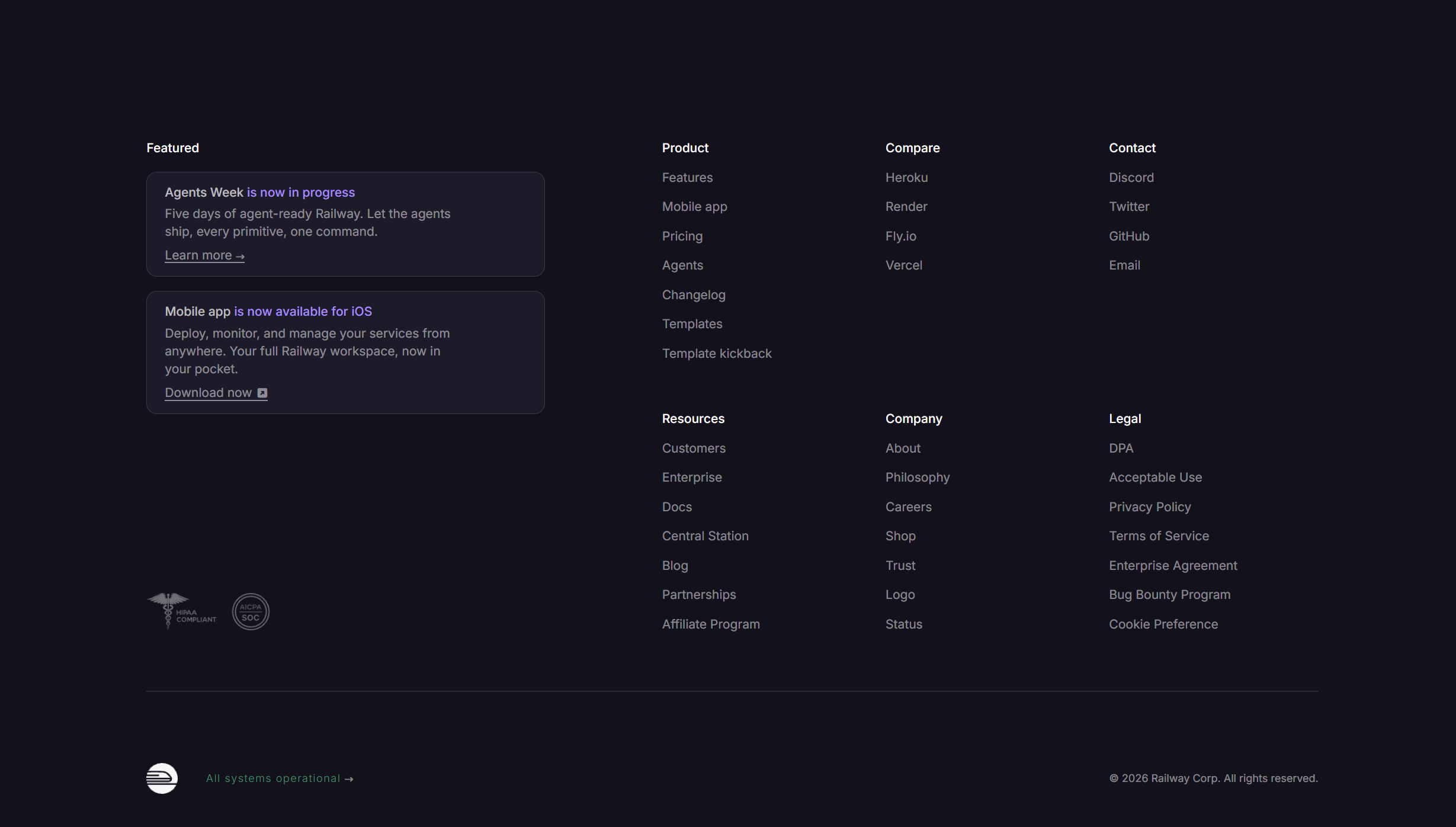
Task: Open the Fly.io comparison link
Action: point(900,236)
